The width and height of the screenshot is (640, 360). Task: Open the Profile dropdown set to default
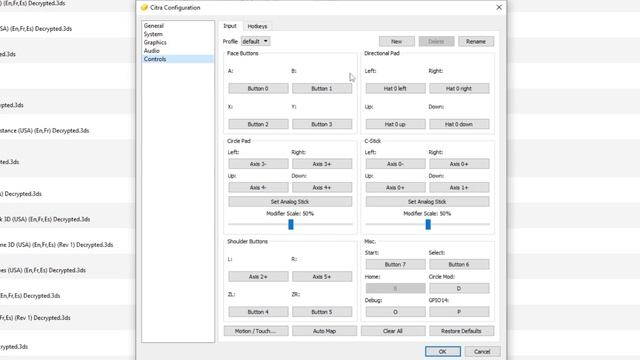coord(255,41)
